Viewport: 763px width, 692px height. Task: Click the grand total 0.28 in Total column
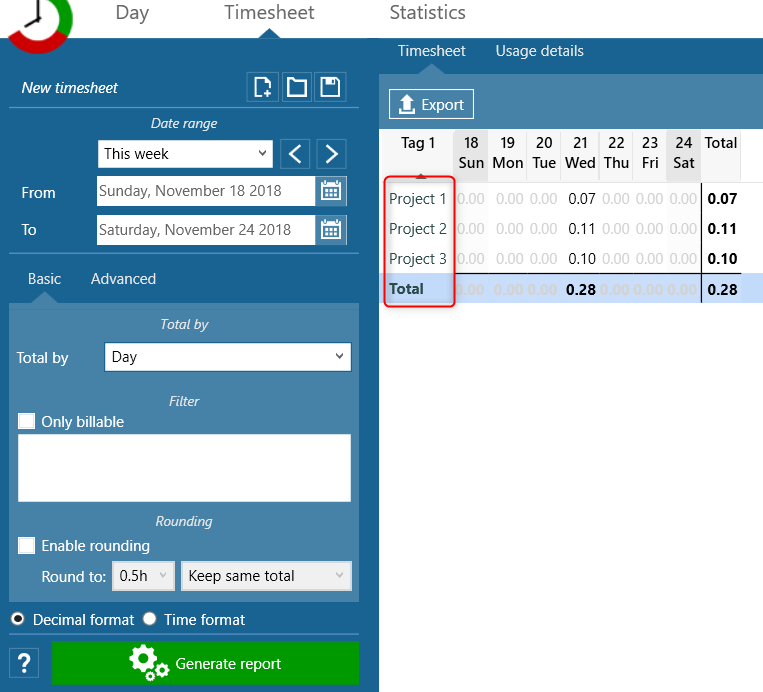[722, 290]
